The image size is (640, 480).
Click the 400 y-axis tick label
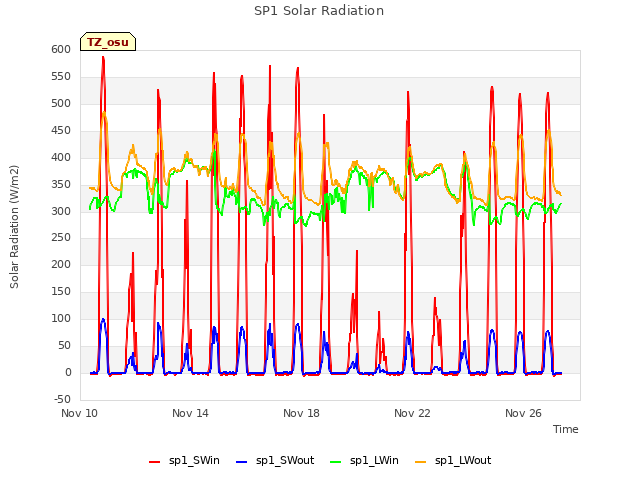[x=61, y=157]
